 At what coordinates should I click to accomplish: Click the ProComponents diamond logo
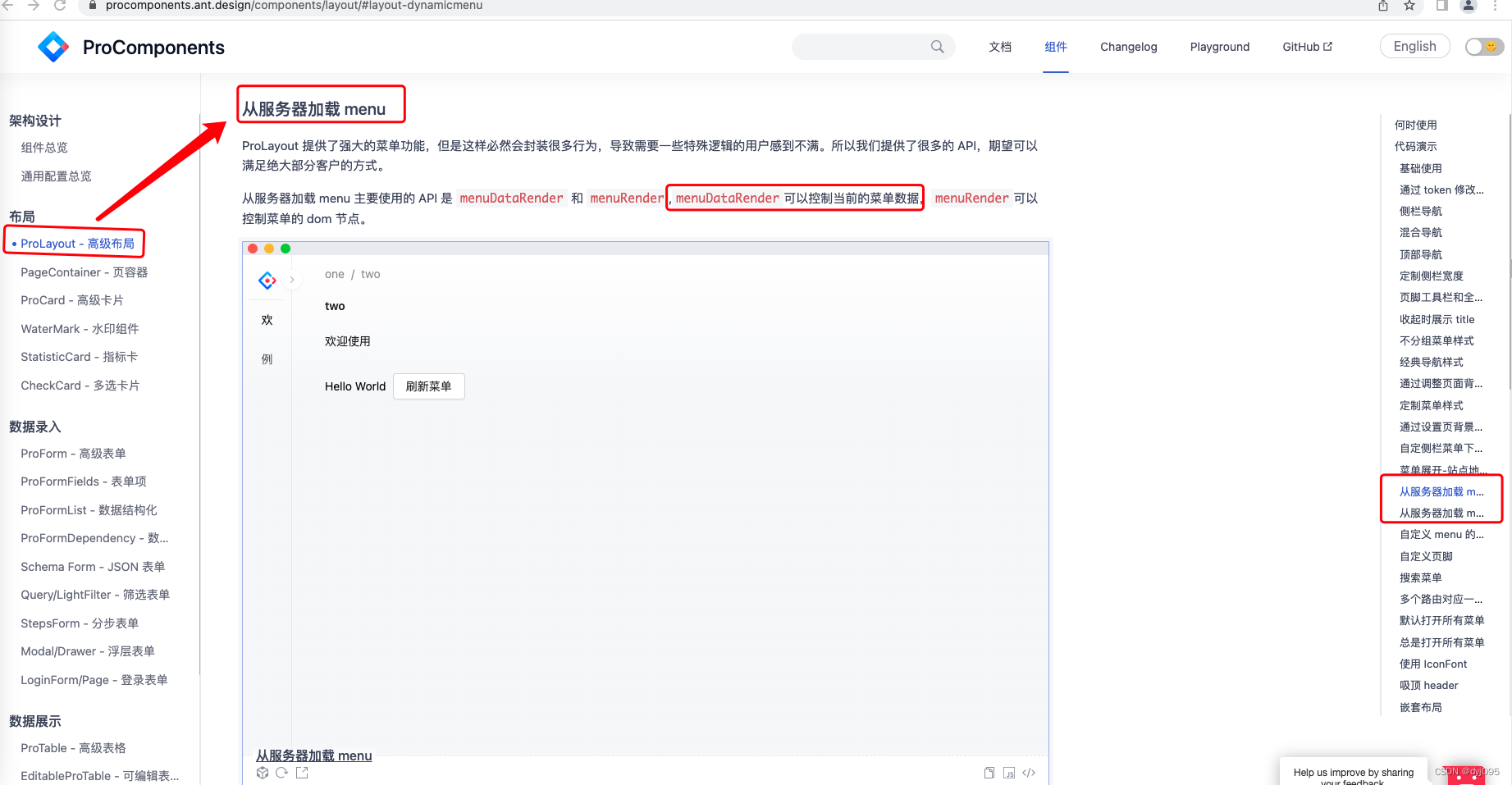53,47
